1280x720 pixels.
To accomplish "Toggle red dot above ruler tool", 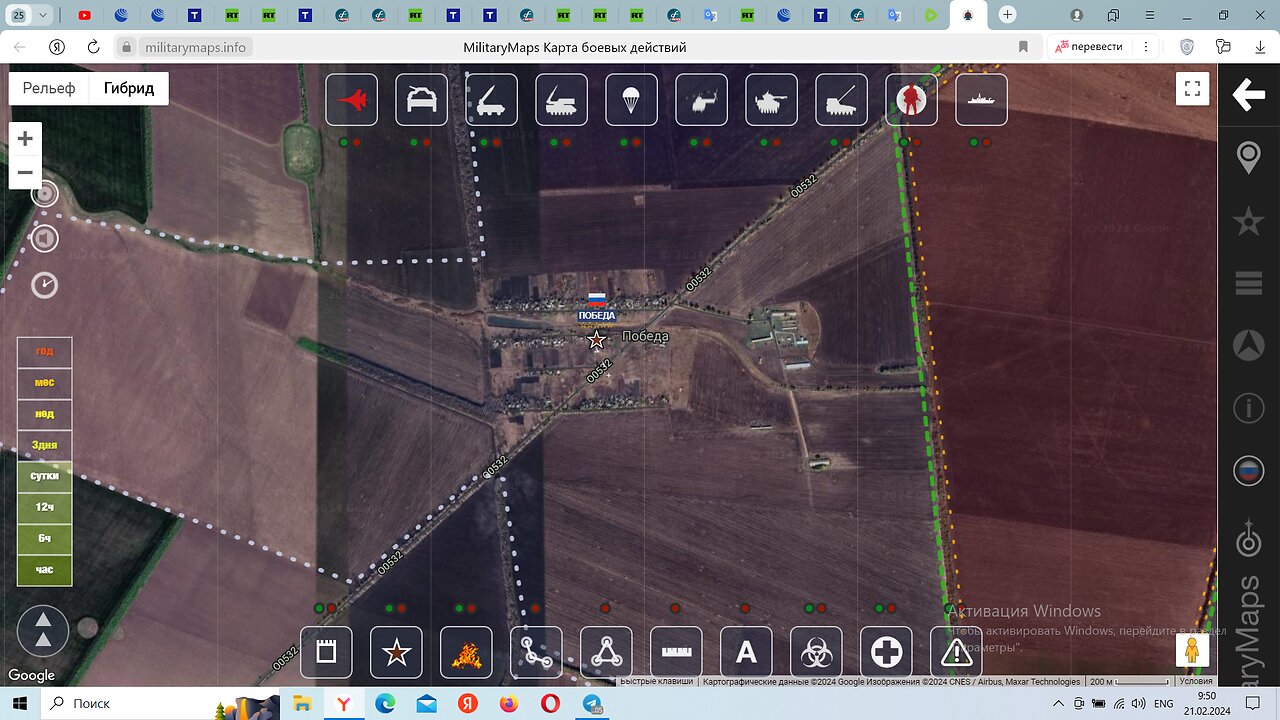I will 675,608.
